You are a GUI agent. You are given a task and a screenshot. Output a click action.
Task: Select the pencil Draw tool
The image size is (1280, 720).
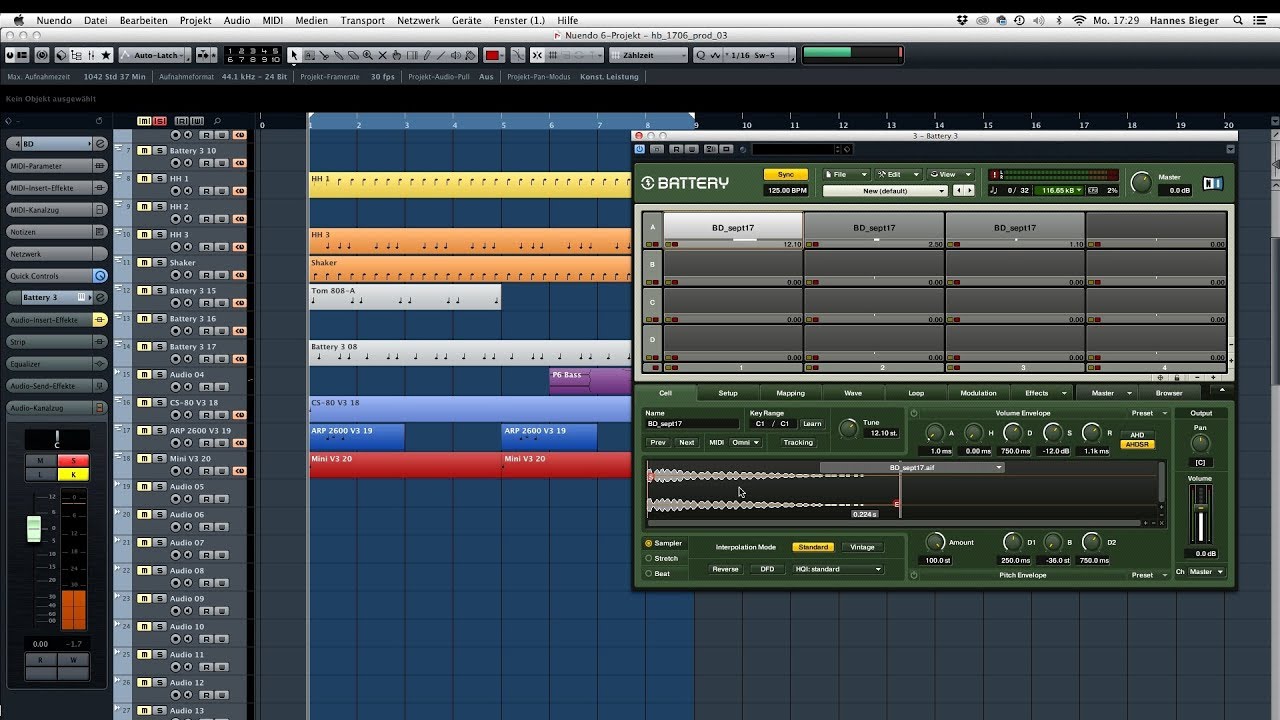(x=427, y=55)
